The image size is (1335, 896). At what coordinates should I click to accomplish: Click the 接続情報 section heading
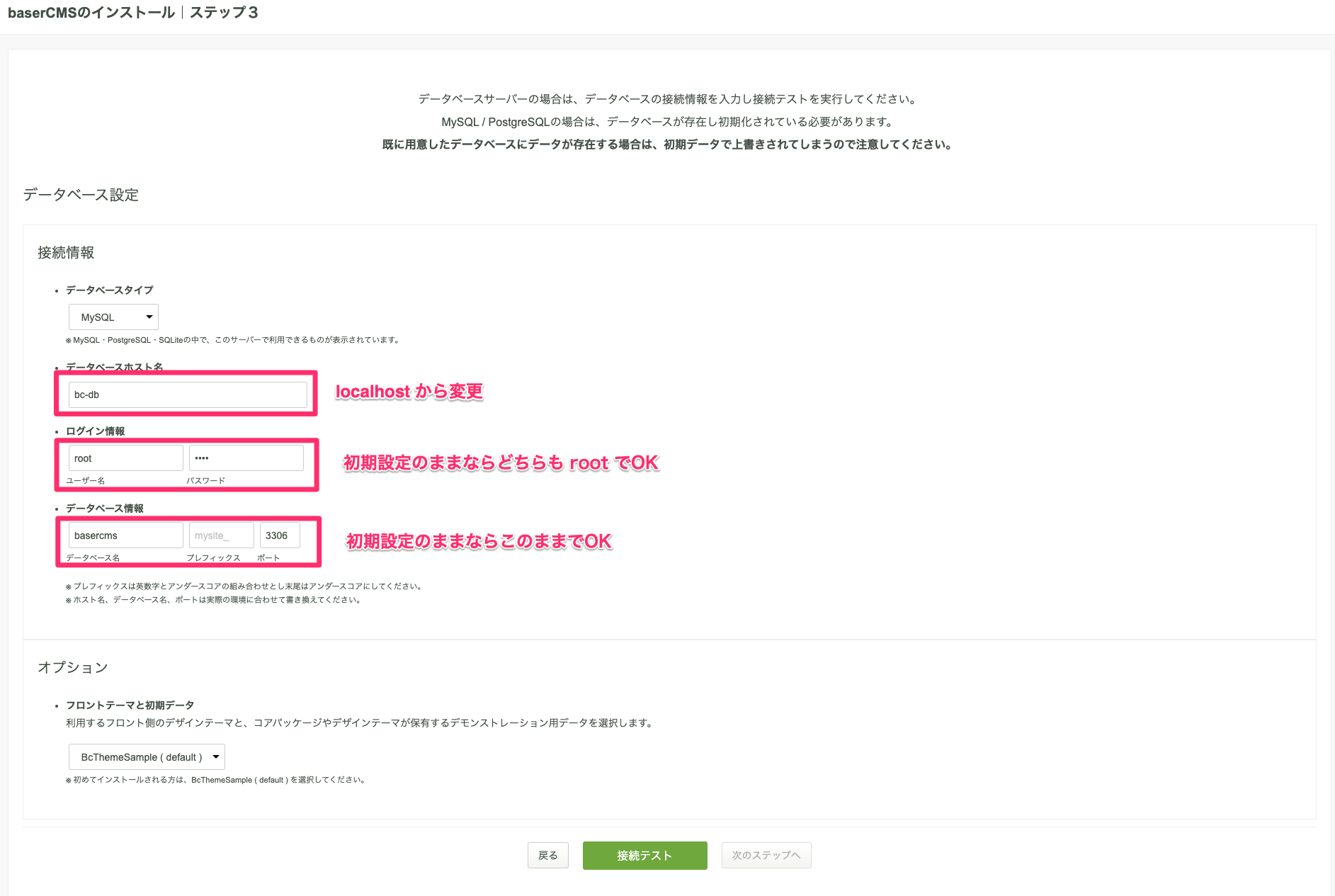pyautogui.click(x=66, y=253)
